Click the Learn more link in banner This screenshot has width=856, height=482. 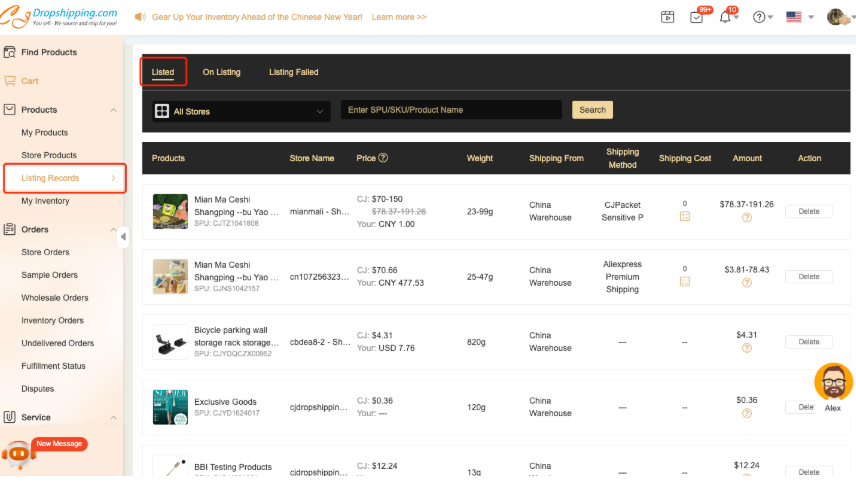coord(398,17)
